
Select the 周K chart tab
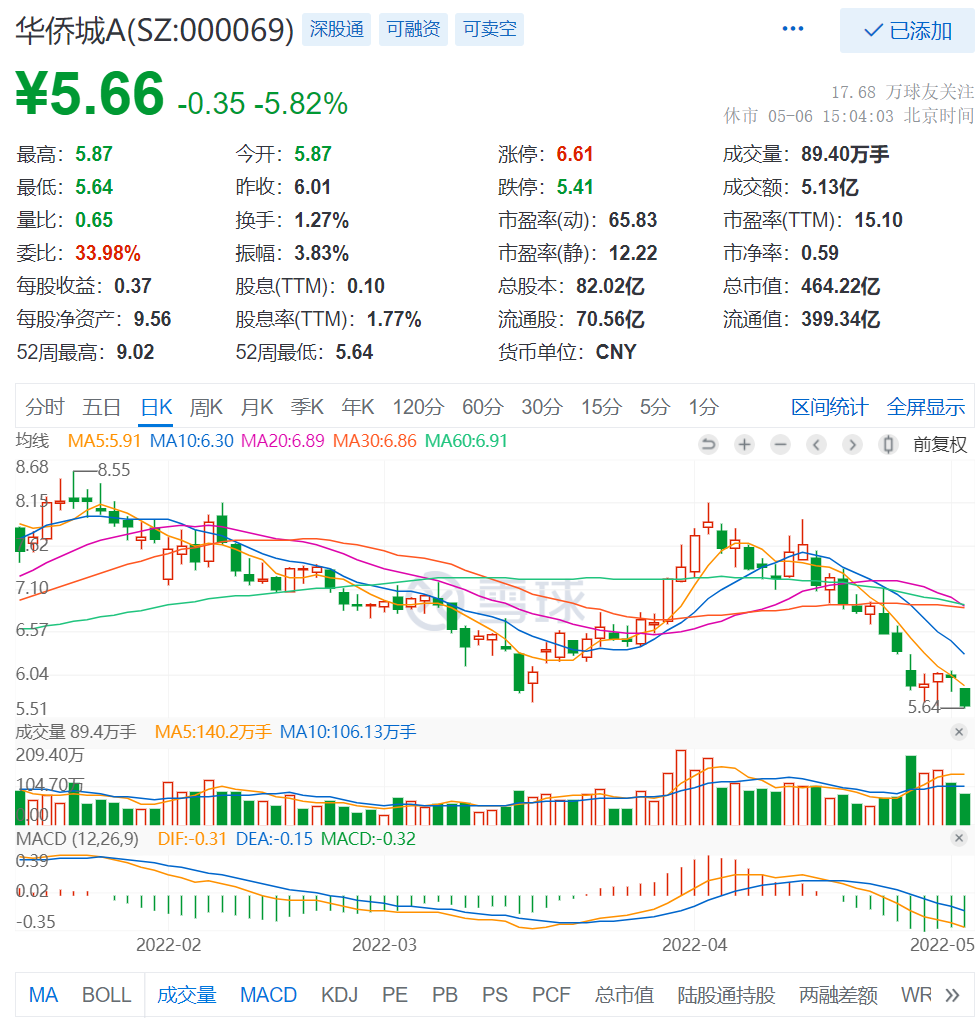[x=206, y=407]
